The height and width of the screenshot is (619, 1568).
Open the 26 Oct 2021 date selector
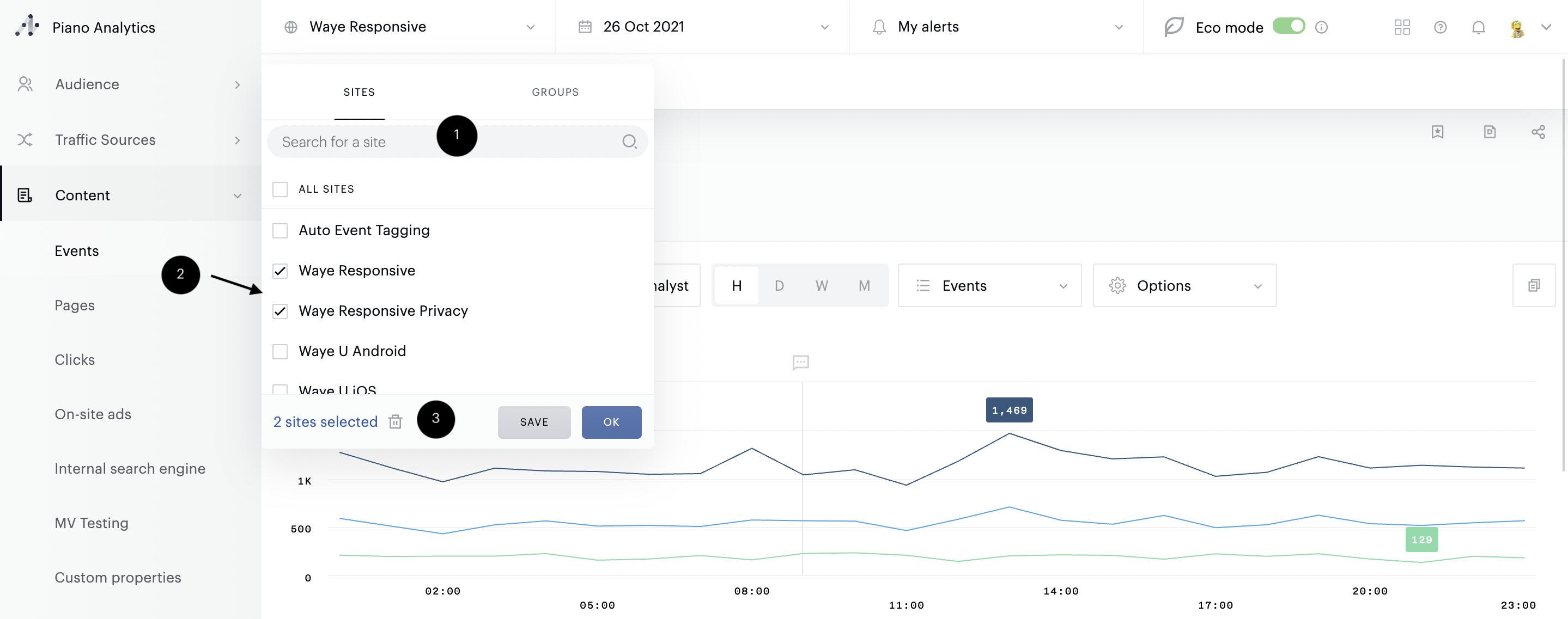(x=702, y=27)
